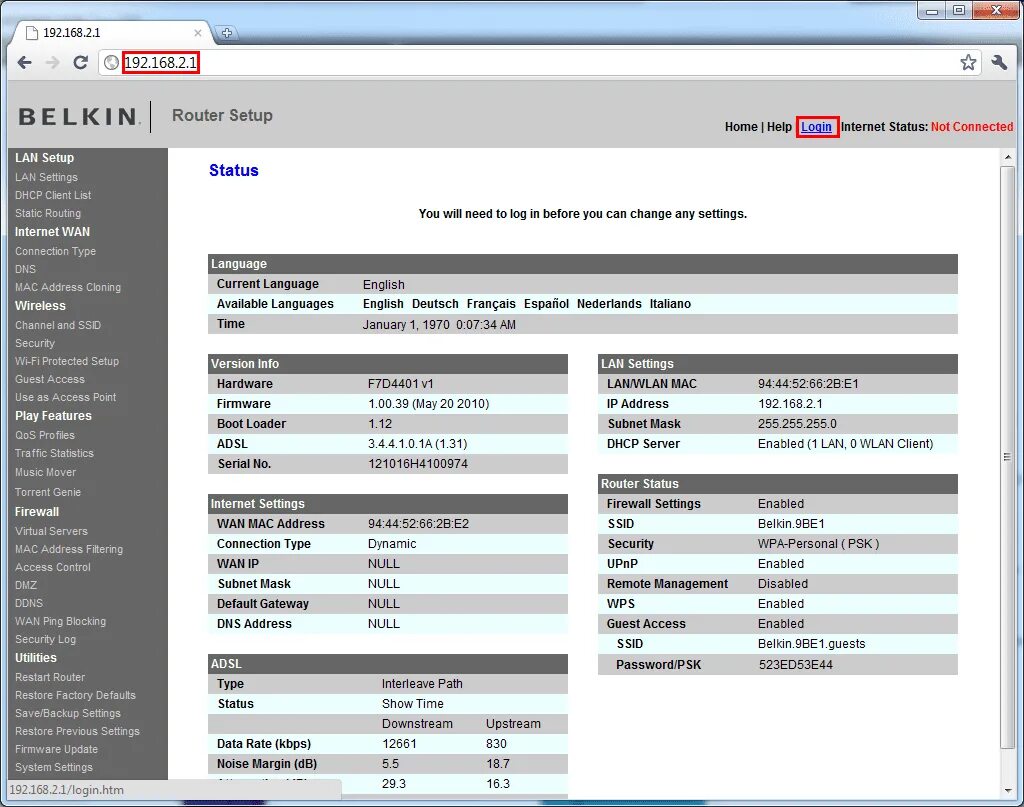Open Static Routing in the sidebar
Screen dimensions: 1024x807
(x=48, y=213)
